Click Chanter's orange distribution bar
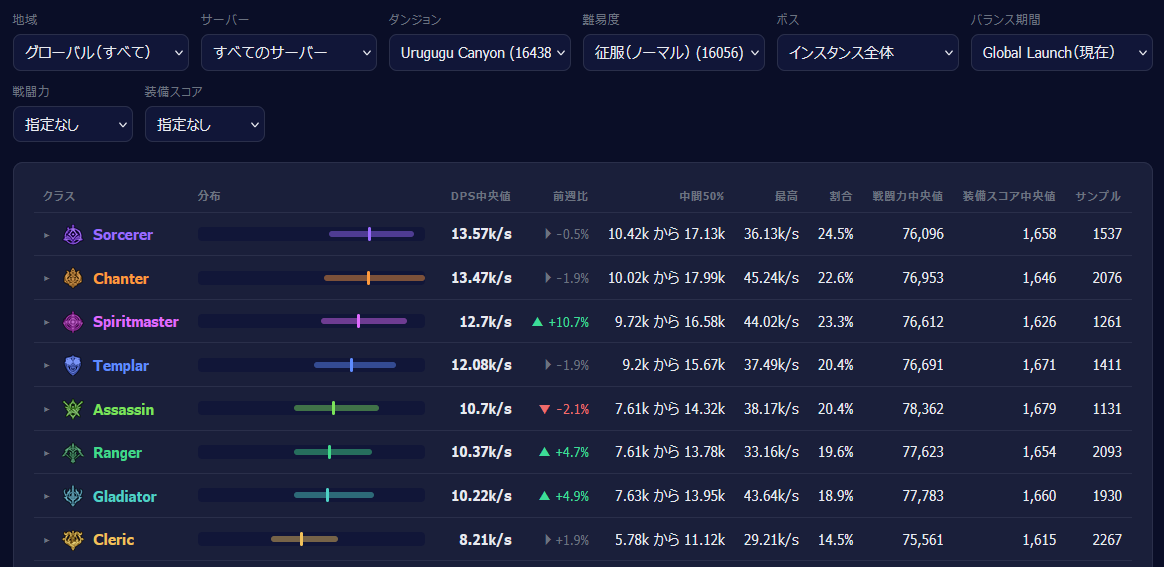 point(374,278)
